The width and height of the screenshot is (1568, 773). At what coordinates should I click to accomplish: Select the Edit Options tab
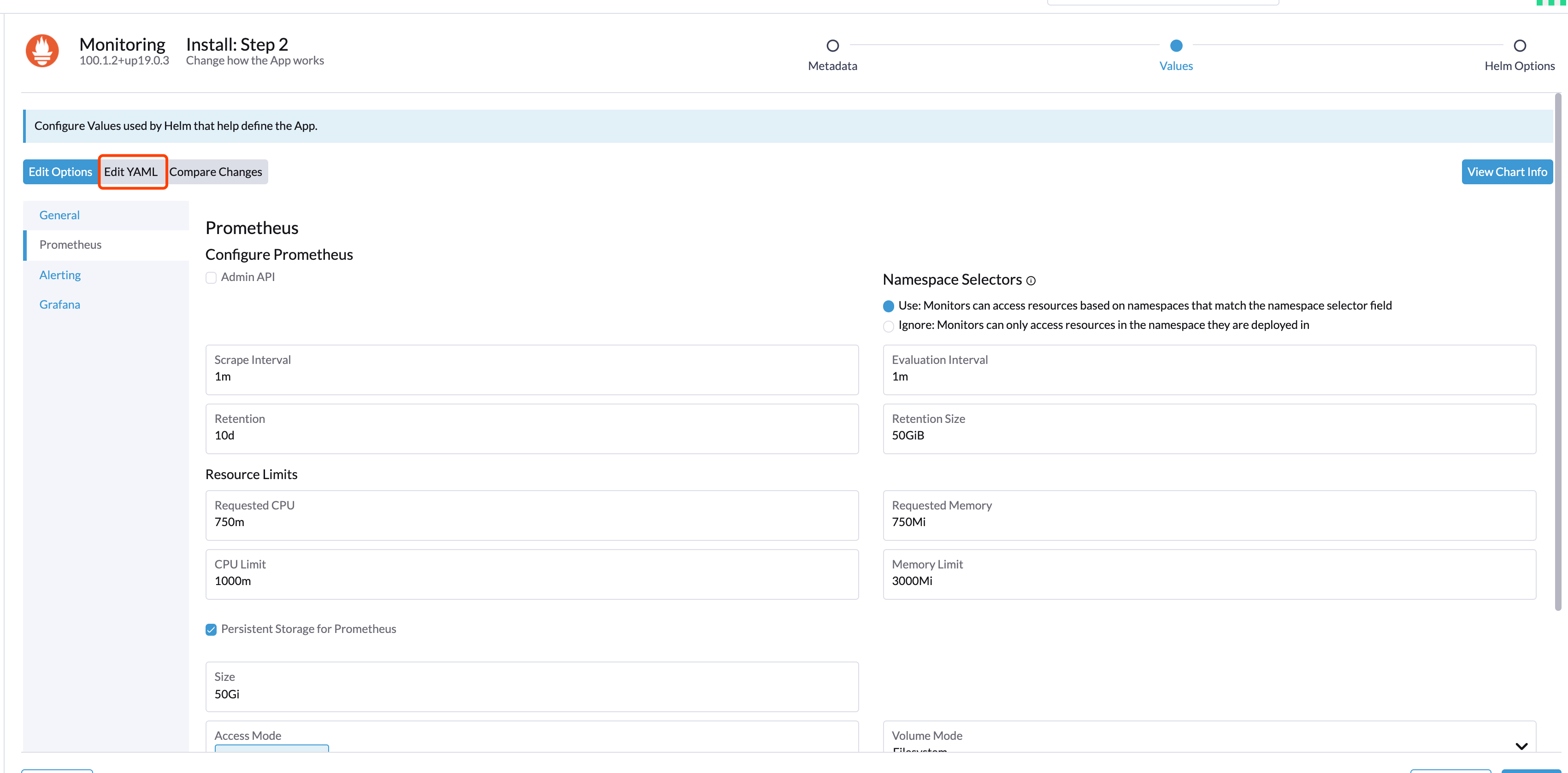pyautogui.click(x=60, y=172)
